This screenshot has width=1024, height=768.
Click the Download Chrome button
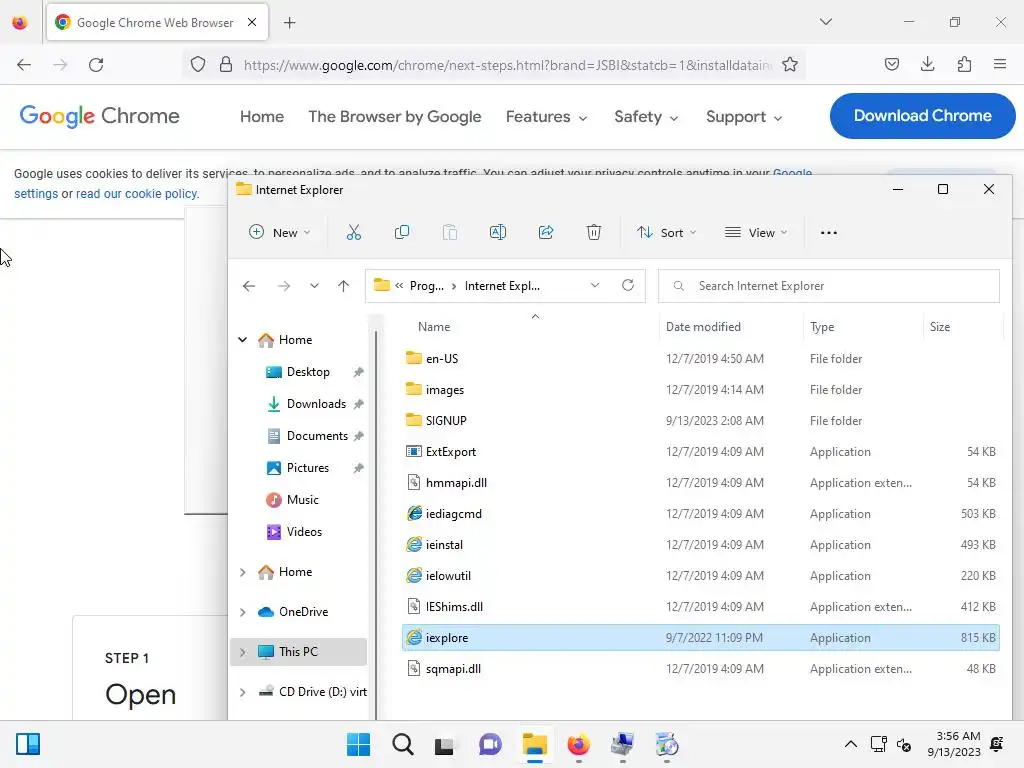[x=922, y=116]
